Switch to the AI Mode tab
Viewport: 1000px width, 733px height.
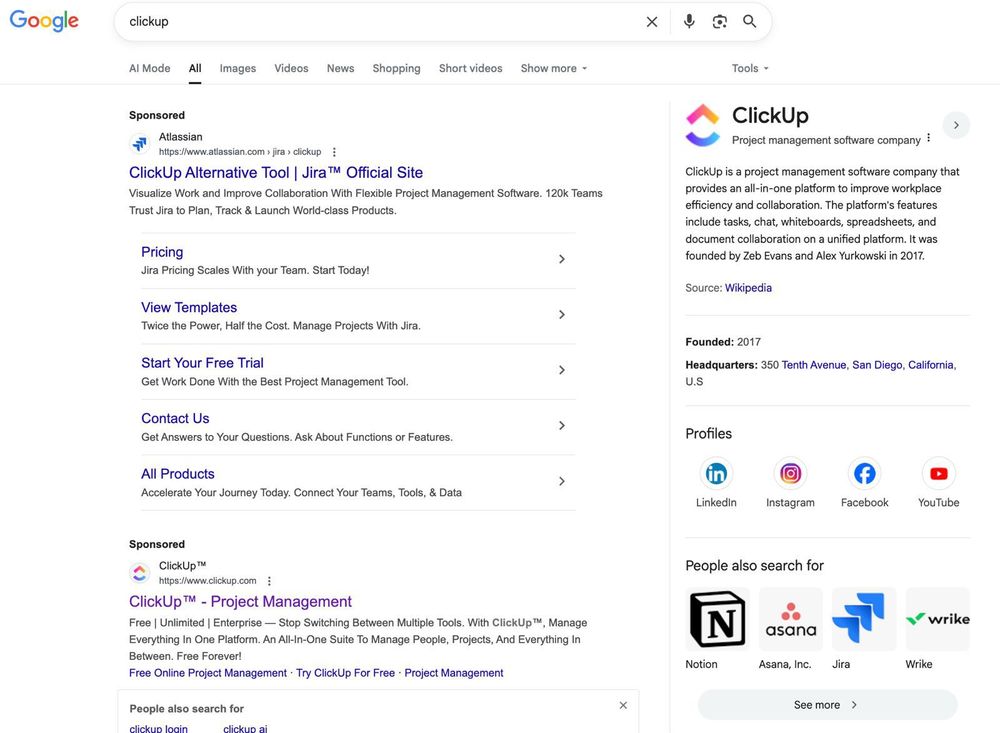pyautogui.click(x=150, y=68)
